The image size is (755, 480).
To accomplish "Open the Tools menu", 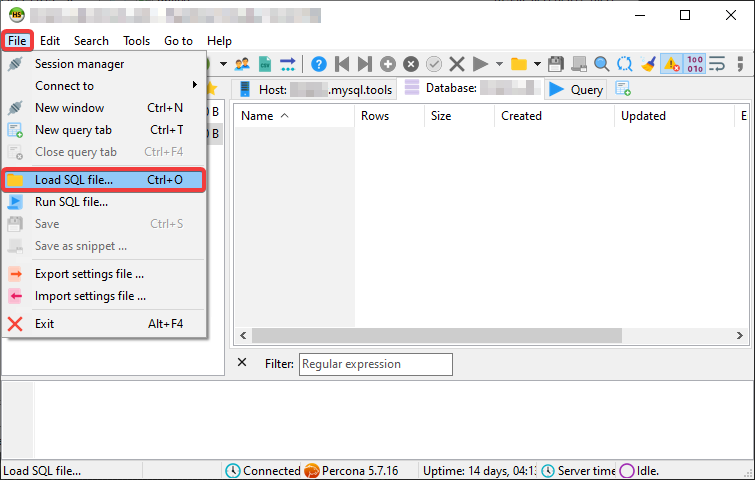I will (137, 41).
